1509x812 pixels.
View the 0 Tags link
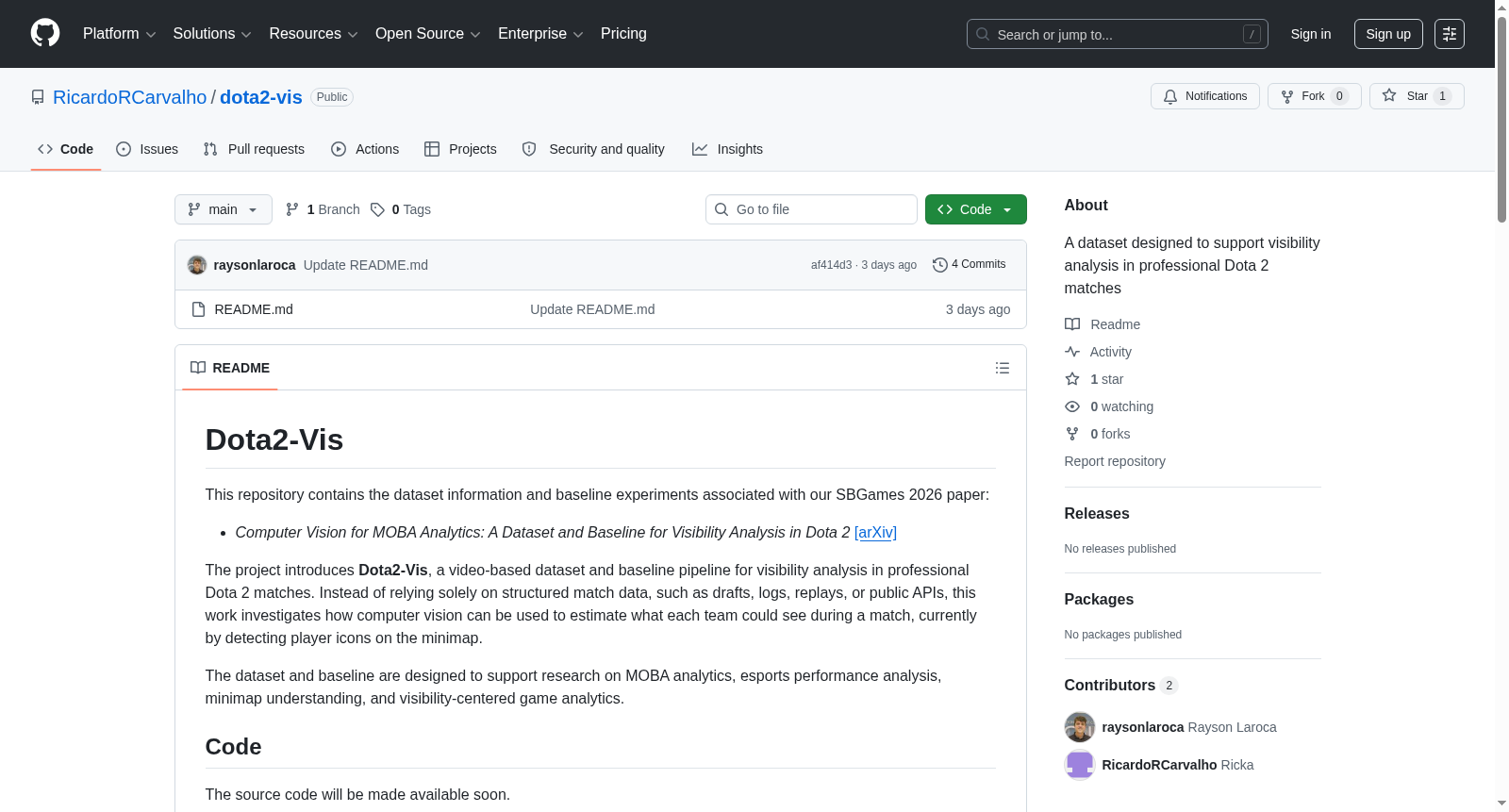[x=401, y=209]
